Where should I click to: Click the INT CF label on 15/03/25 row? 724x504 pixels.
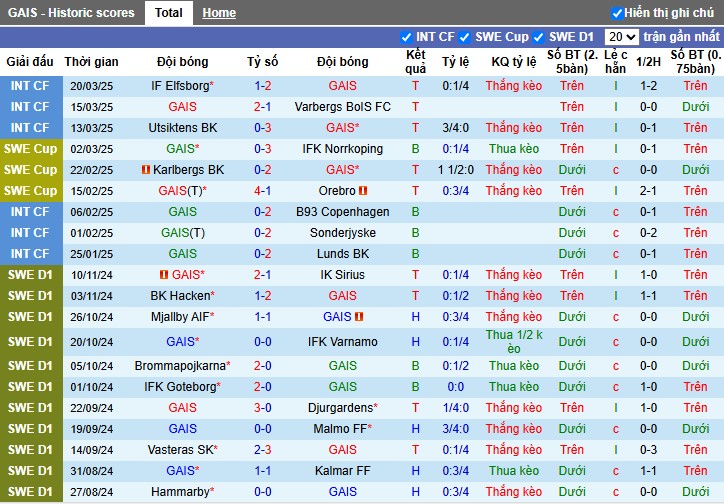pos(30,107)
